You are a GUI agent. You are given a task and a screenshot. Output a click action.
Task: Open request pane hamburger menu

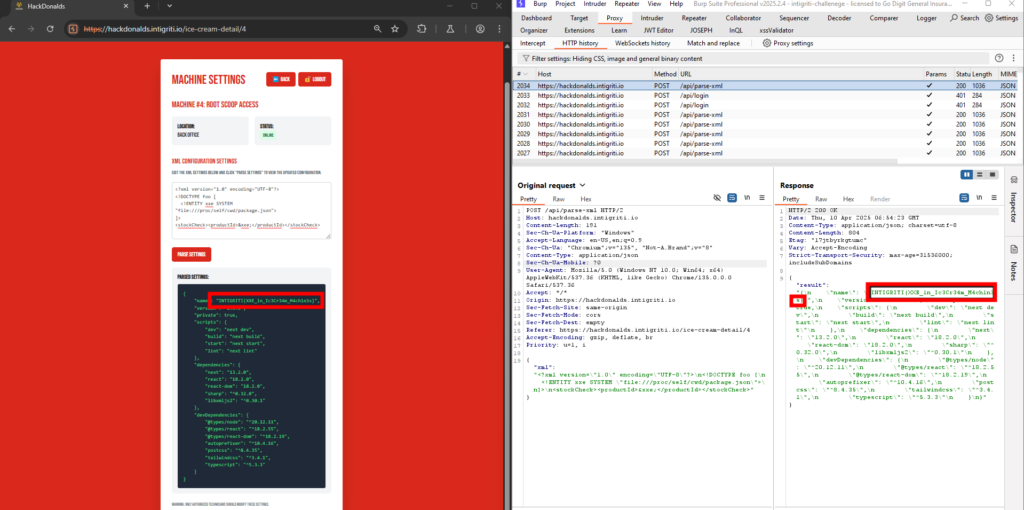tap(761, 198)
